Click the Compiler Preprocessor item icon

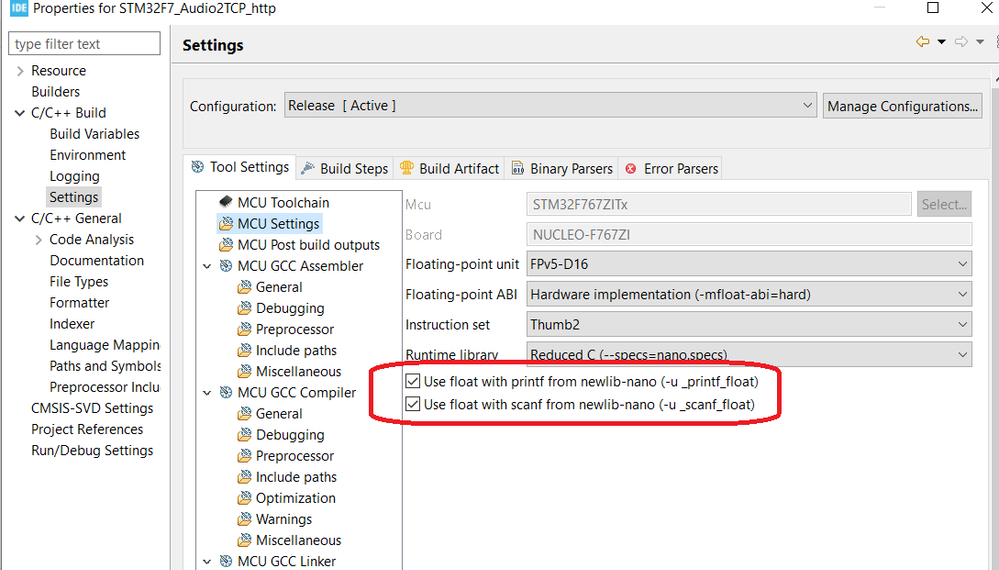coord(244,456)
